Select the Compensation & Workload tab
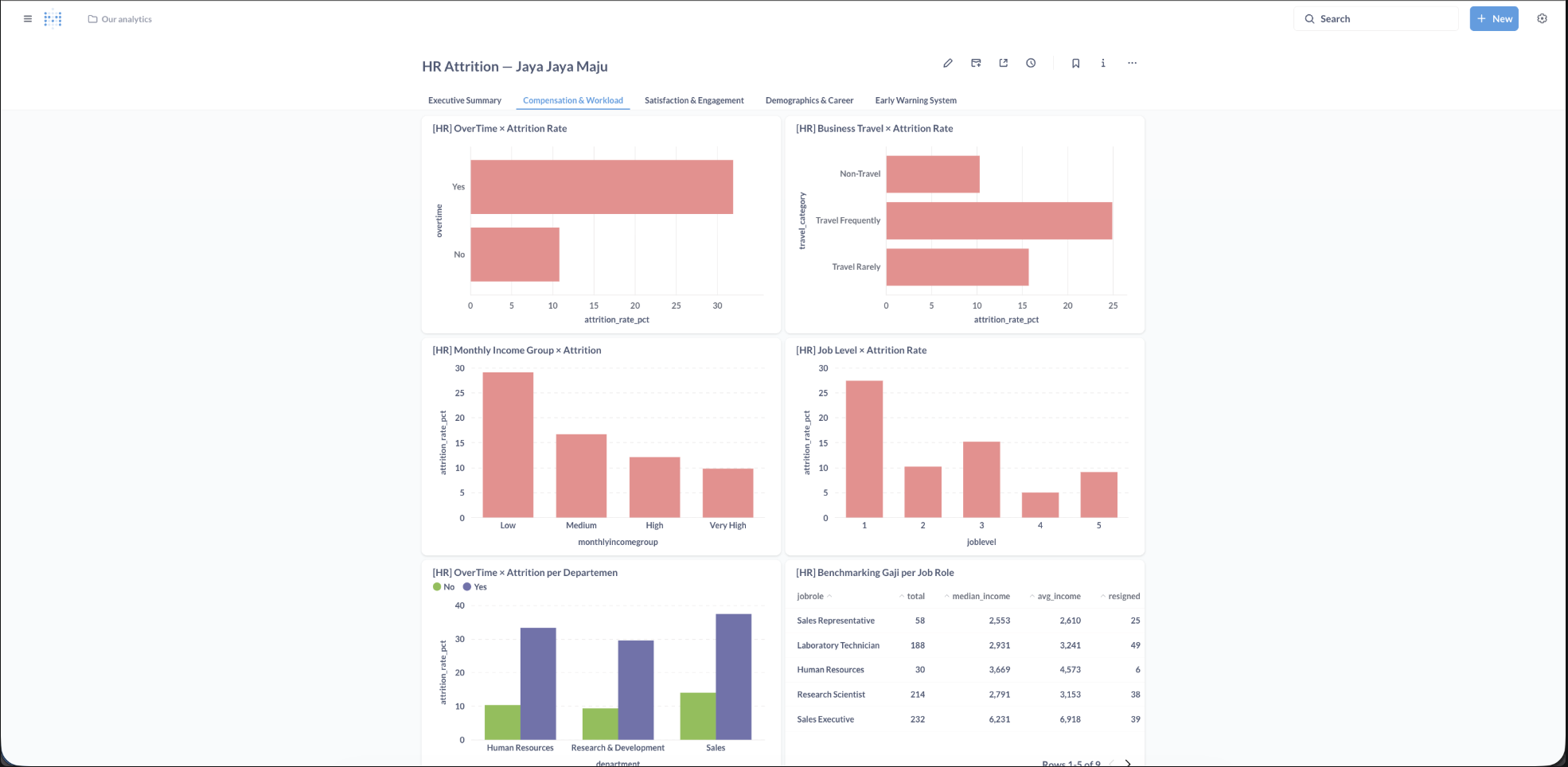 click(573, 100)
